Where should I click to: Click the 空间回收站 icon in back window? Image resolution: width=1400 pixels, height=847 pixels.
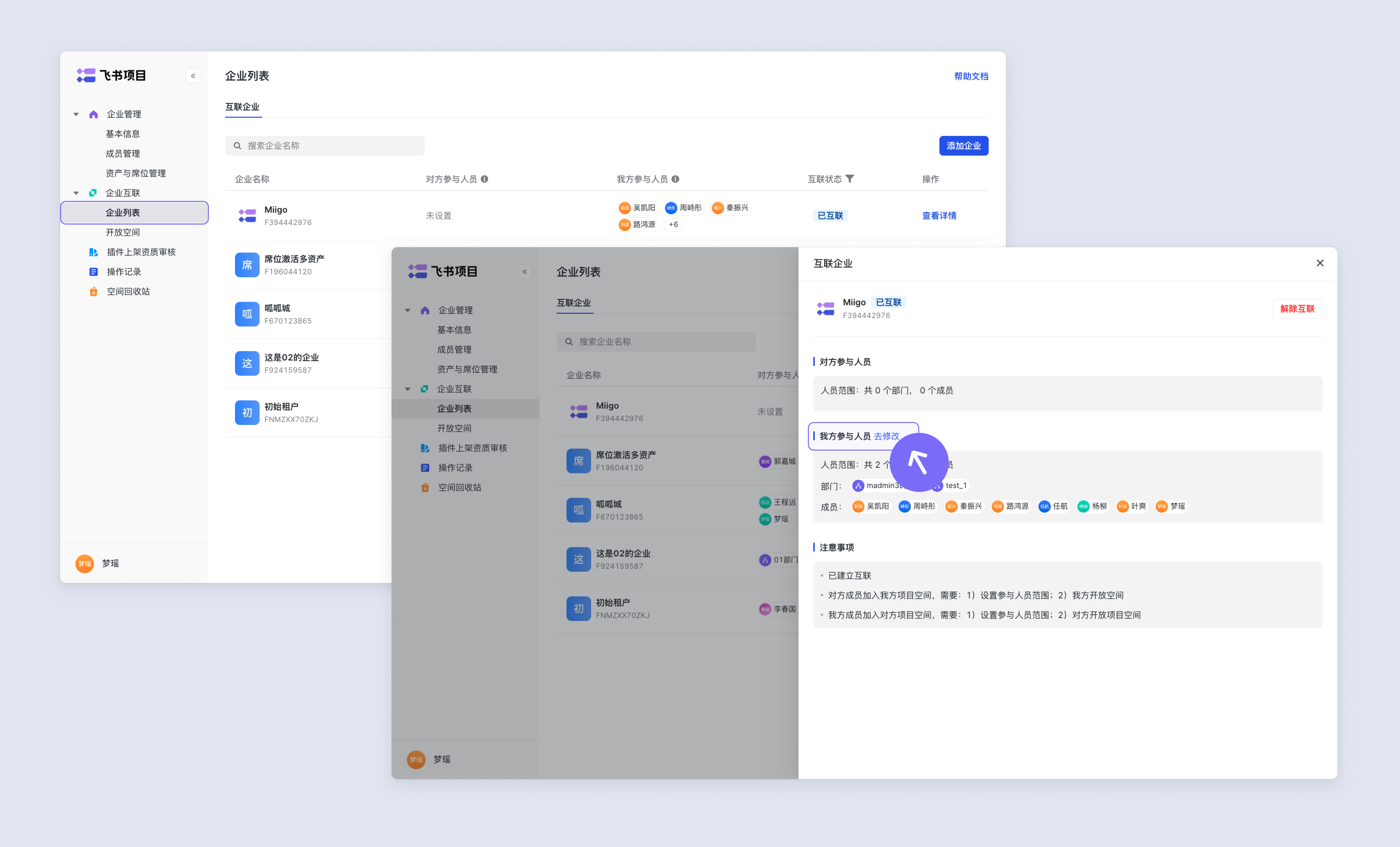[94, 292]
